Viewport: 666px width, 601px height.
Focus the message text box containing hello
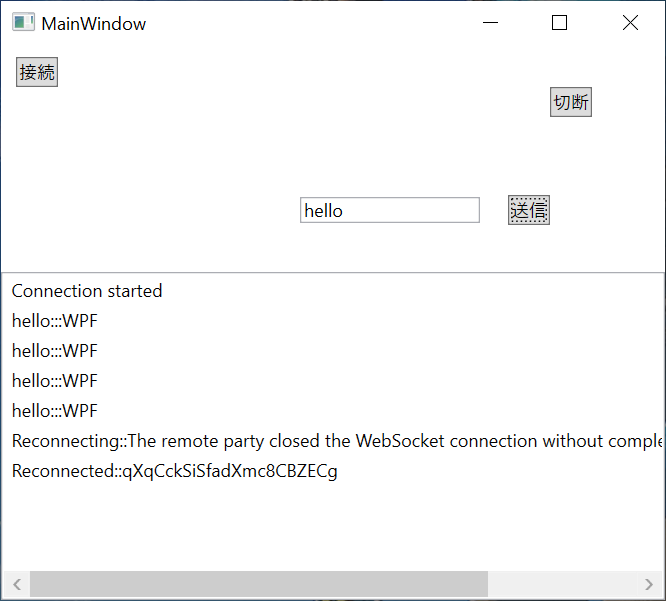click(x=390, y=210)
